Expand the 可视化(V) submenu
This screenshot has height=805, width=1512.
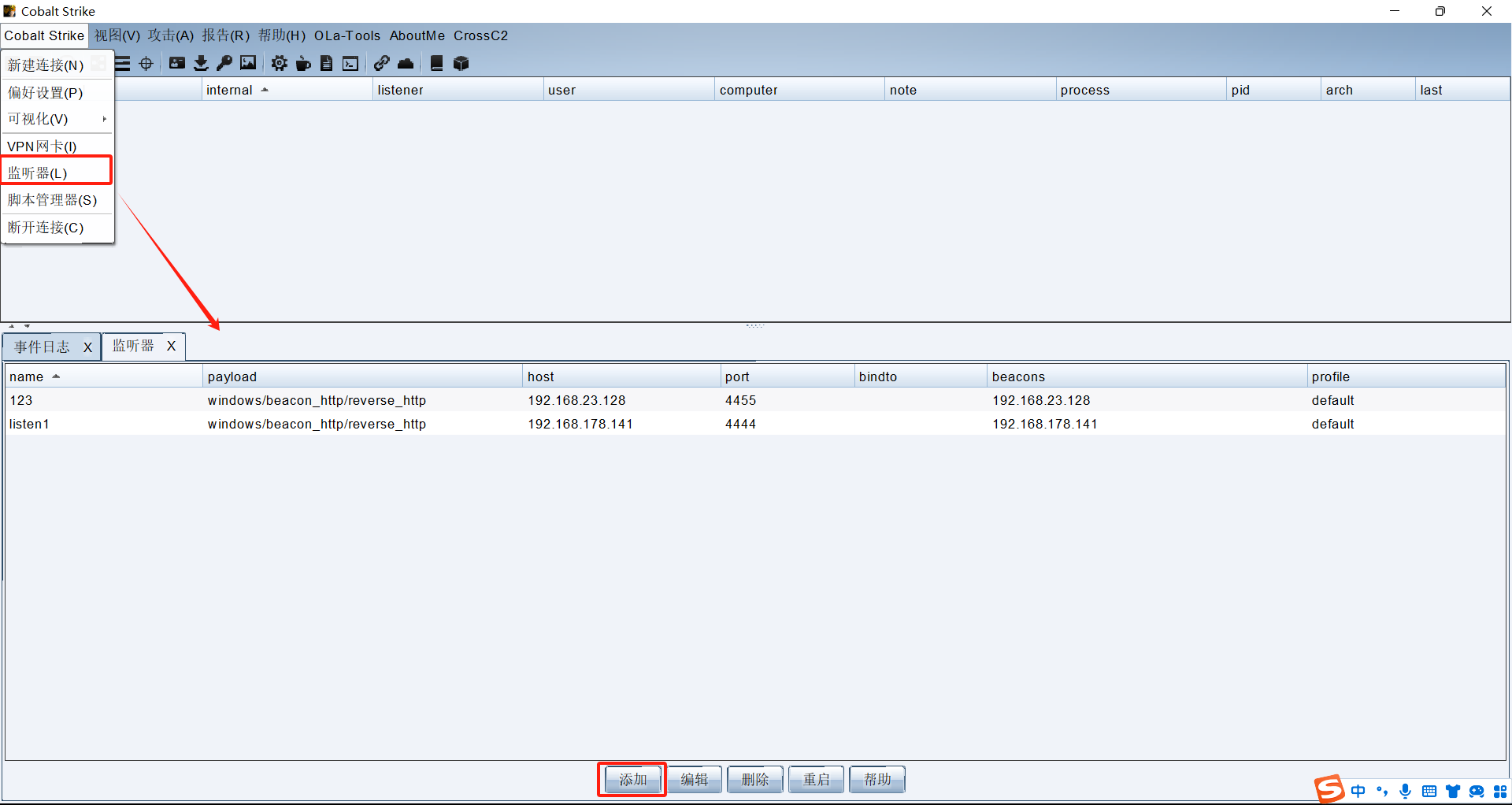click(57, 119)
